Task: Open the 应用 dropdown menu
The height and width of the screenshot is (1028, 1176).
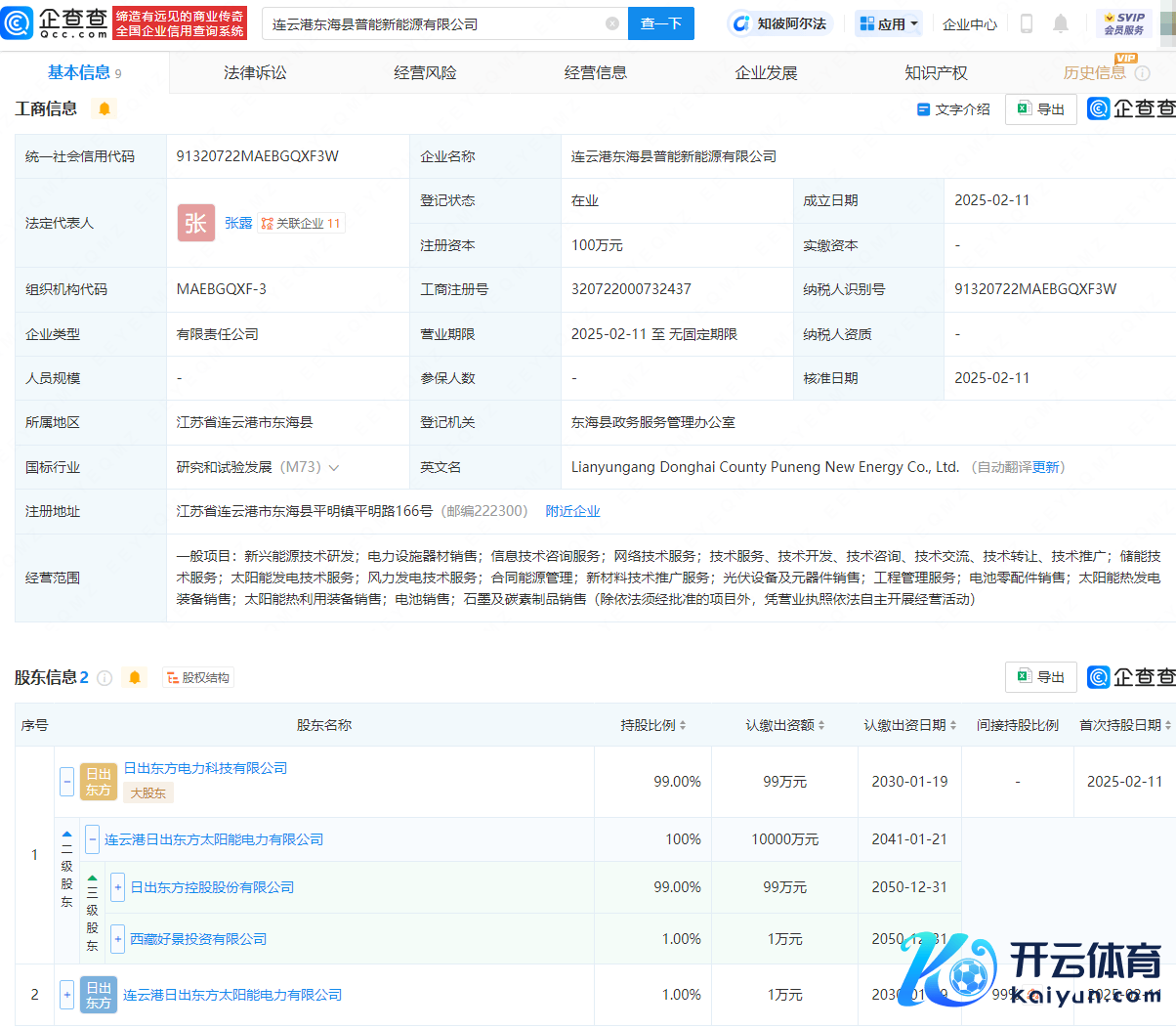Action: pyautogui.click(x=888, y=23)
